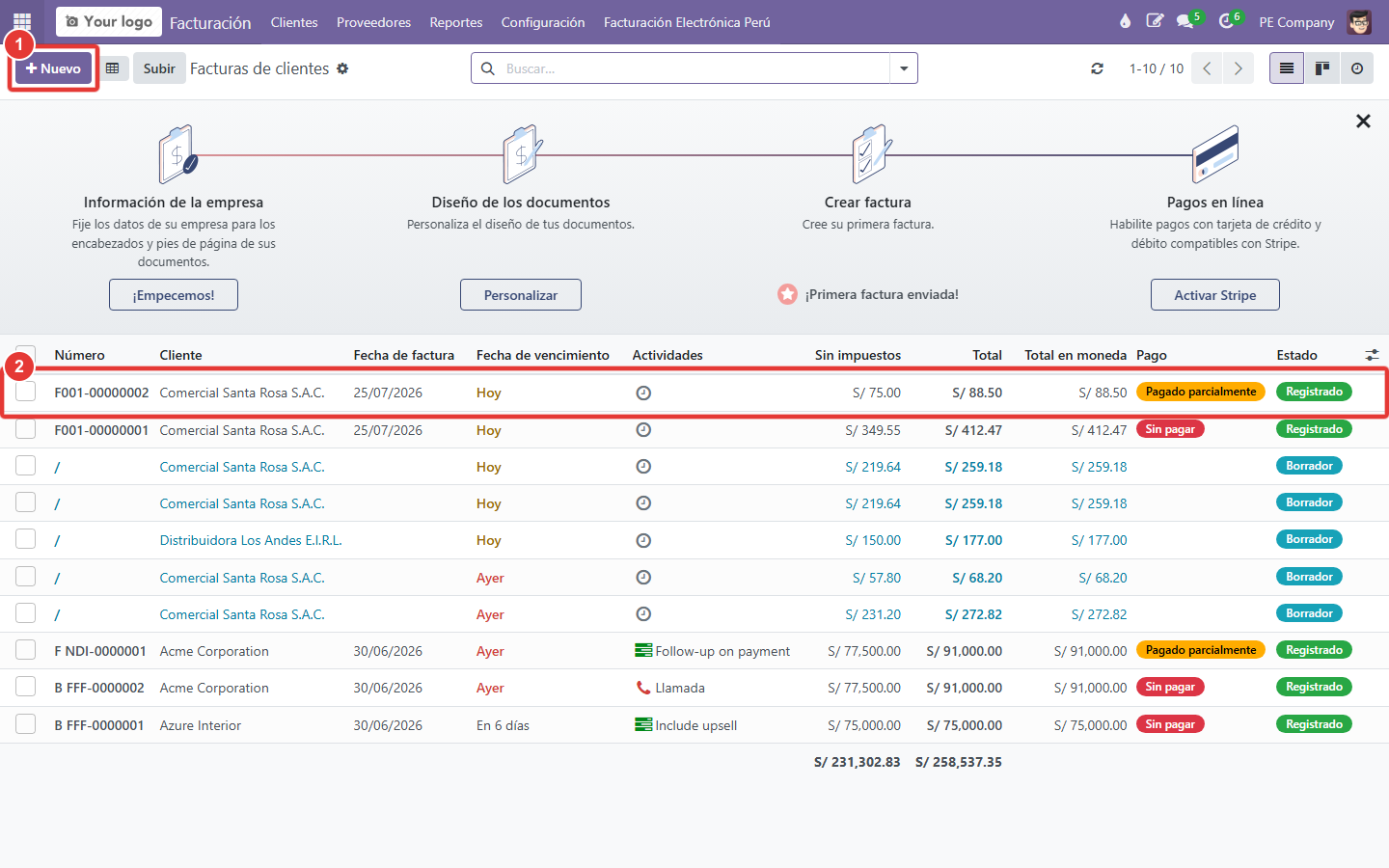1389x868 pixels.
Task: Open Facturación Electrónica Perú menu
Action: click(x=687, y=22)
